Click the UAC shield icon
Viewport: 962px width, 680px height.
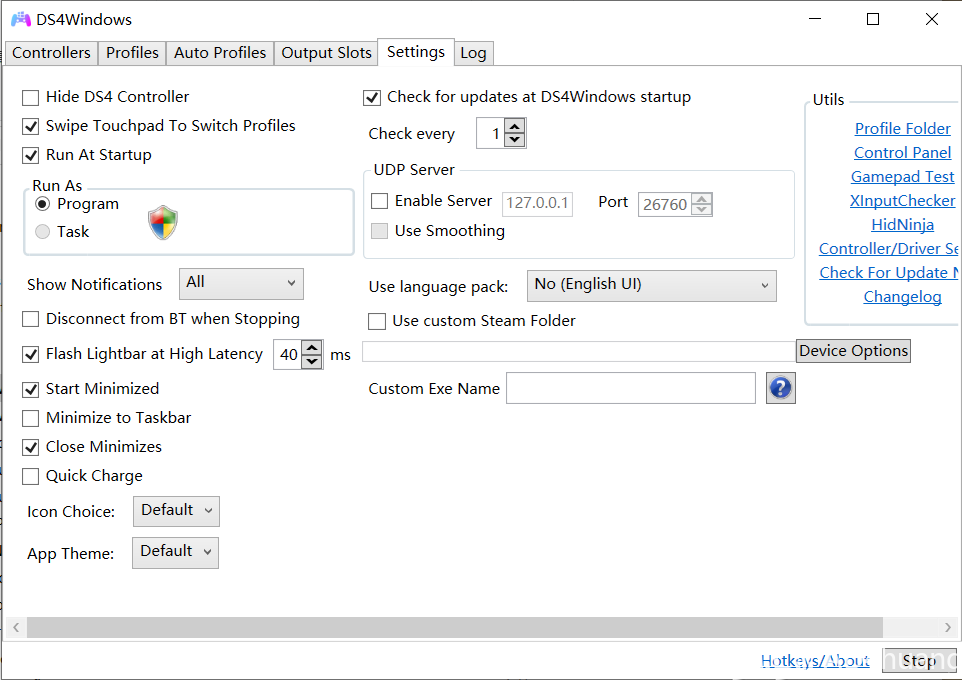click(163, 222)
